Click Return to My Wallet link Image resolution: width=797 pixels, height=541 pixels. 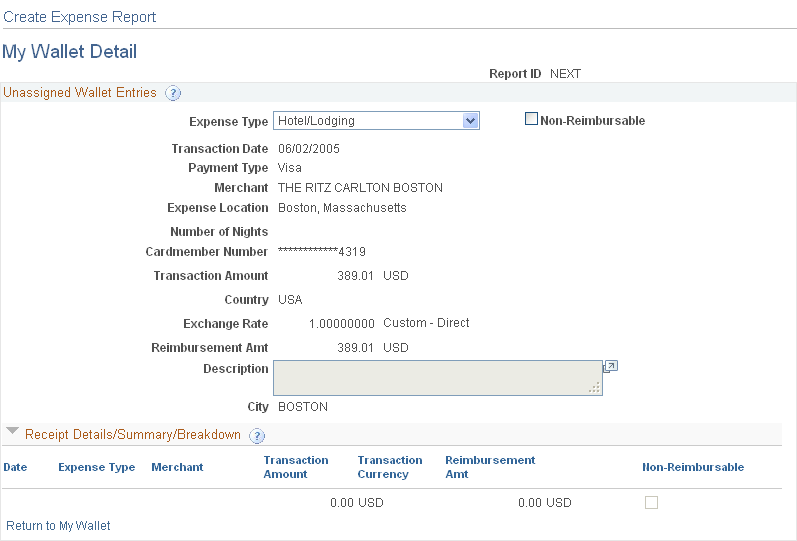(x=58, y=526)
